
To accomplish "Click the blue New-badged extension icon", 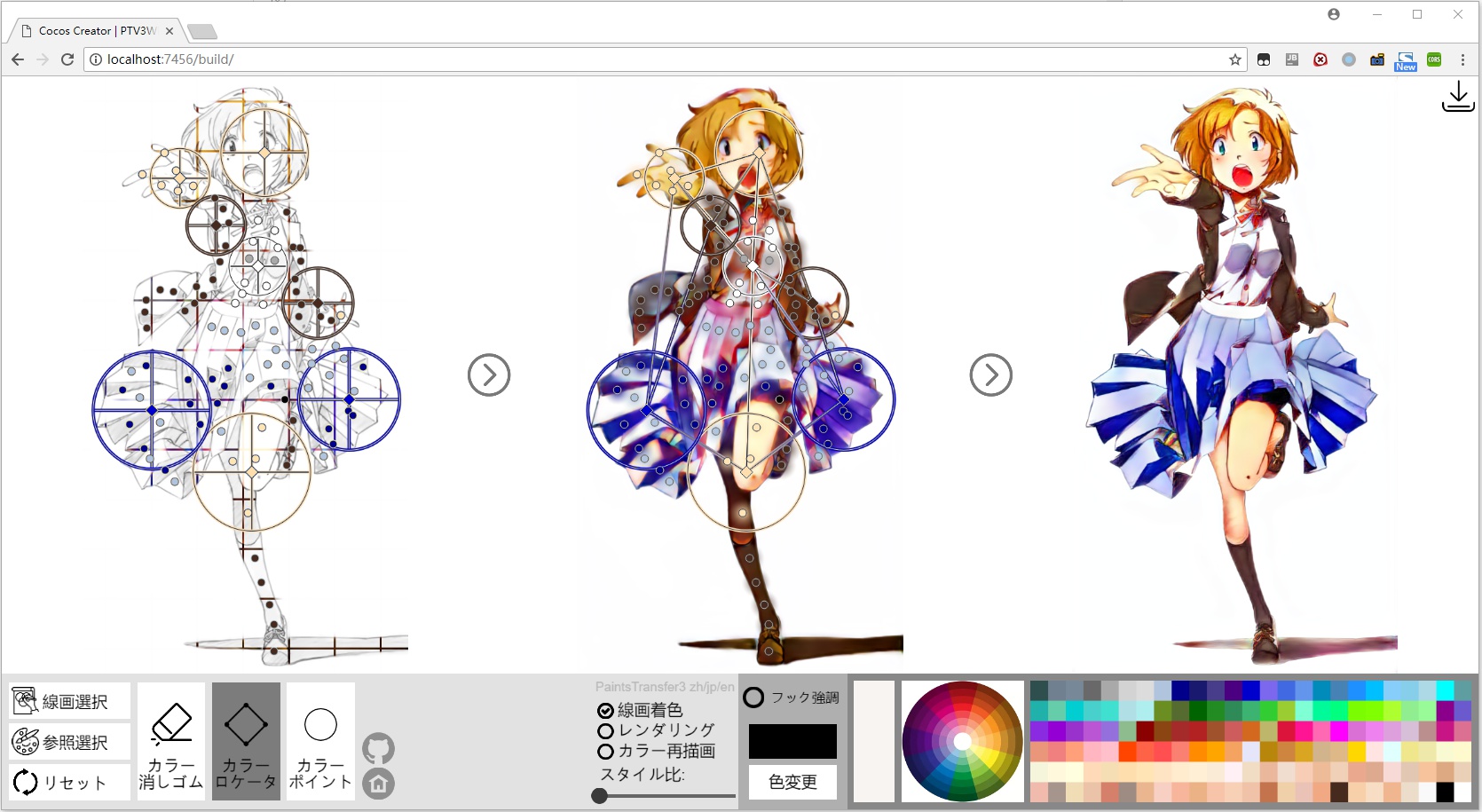I will pos(1406,60).
